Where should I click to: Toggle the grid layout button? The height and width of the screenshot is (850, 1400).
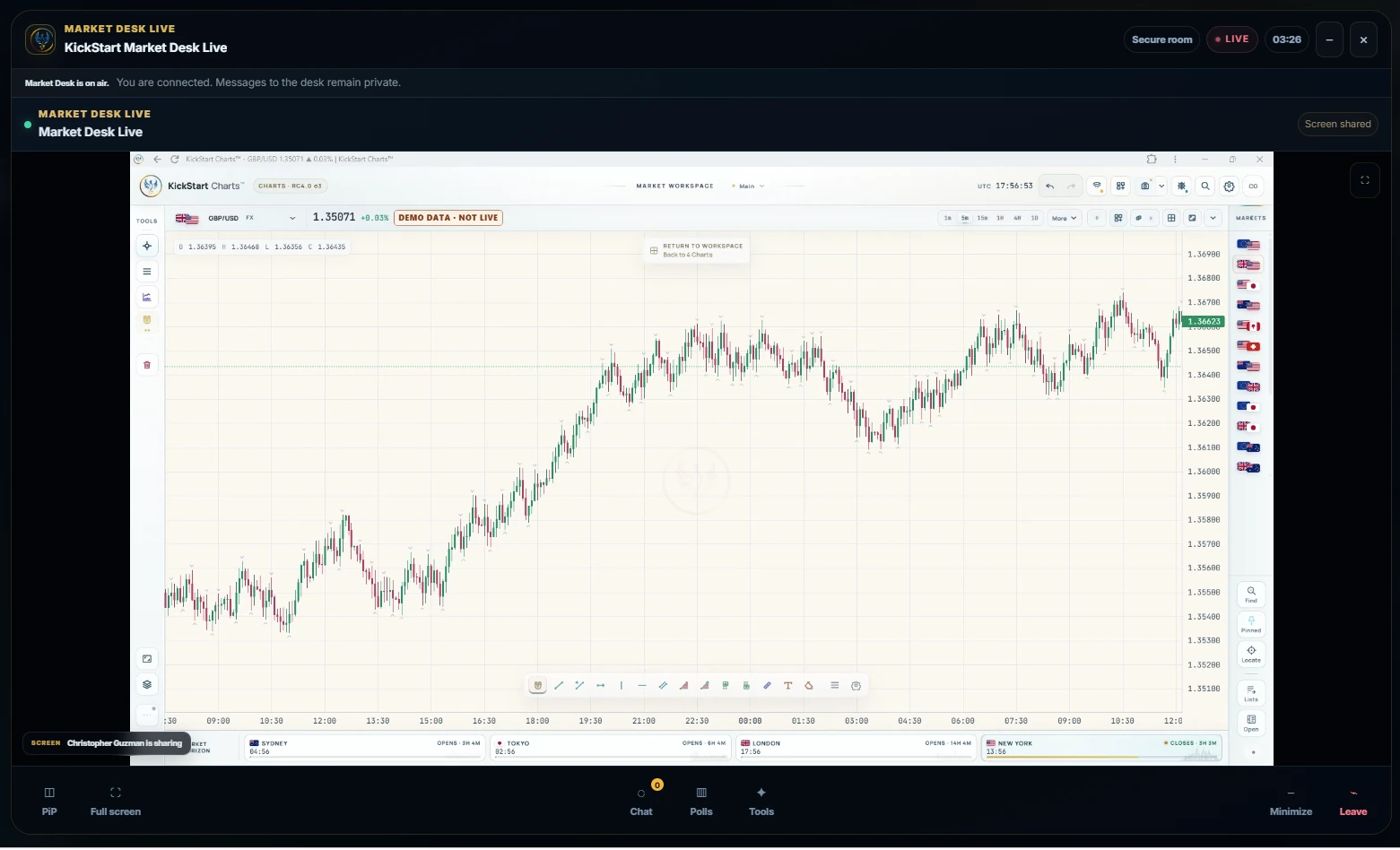coord(1171,218)
